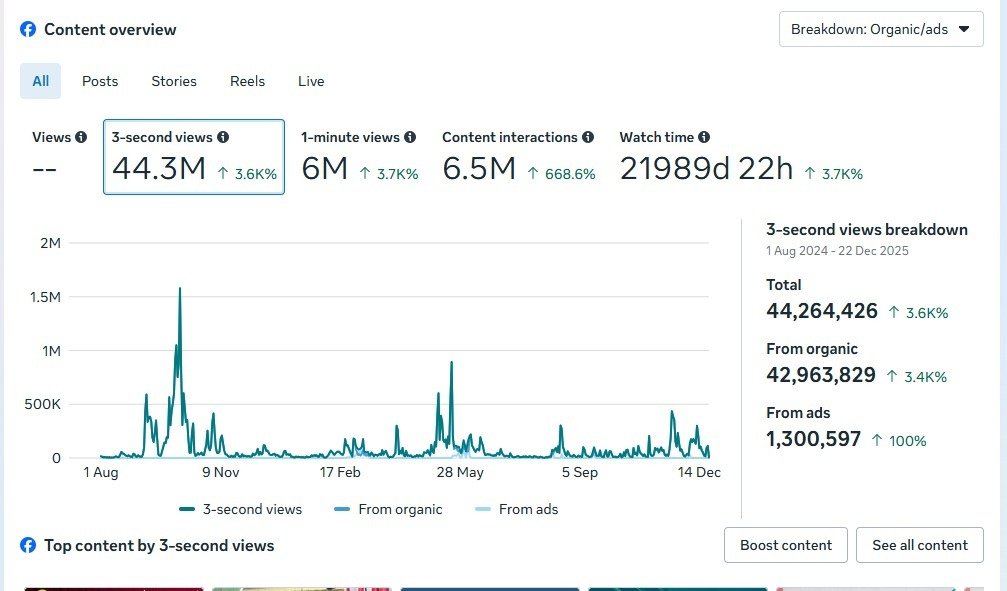Switch to the Reels tab
The width and height of the screenshot is (1007, 591).
click(247, 81)
